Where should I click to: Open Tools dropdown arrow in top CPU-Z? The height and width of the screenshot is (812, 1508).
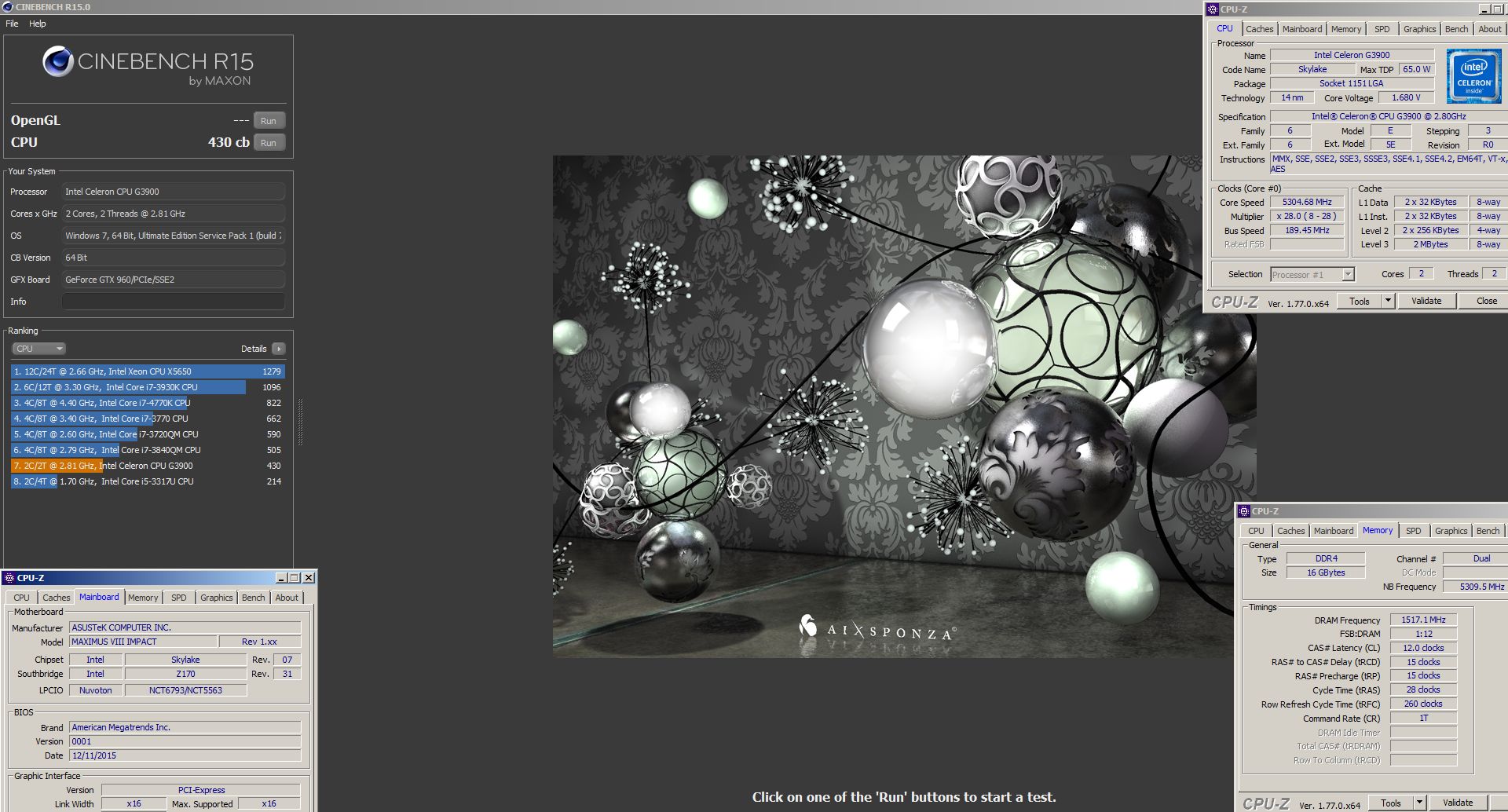[x=1388, y=301]
